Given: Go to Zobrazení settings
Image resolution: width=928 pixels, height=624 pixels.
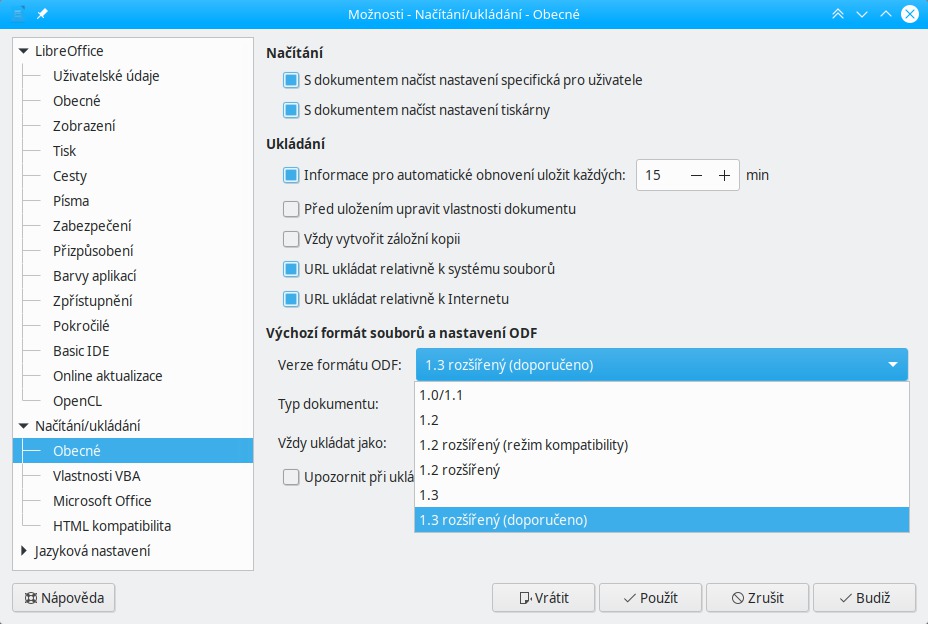Looking at the screenshot, I should (84, 126).
